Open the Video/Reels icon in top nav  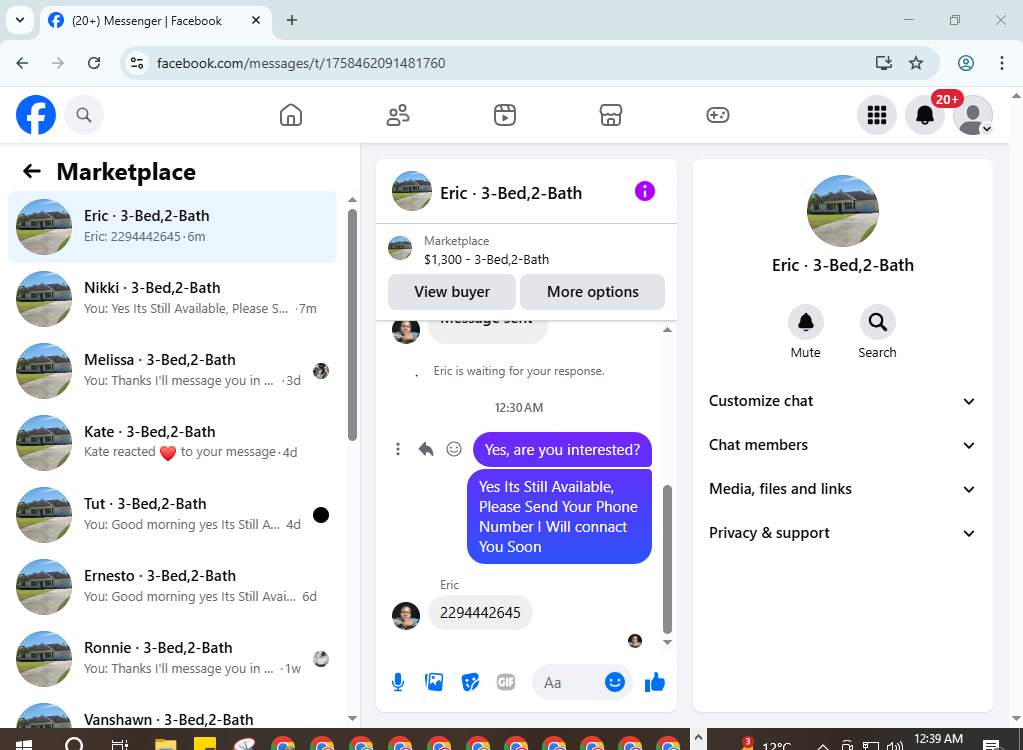(x=505, y=115)
